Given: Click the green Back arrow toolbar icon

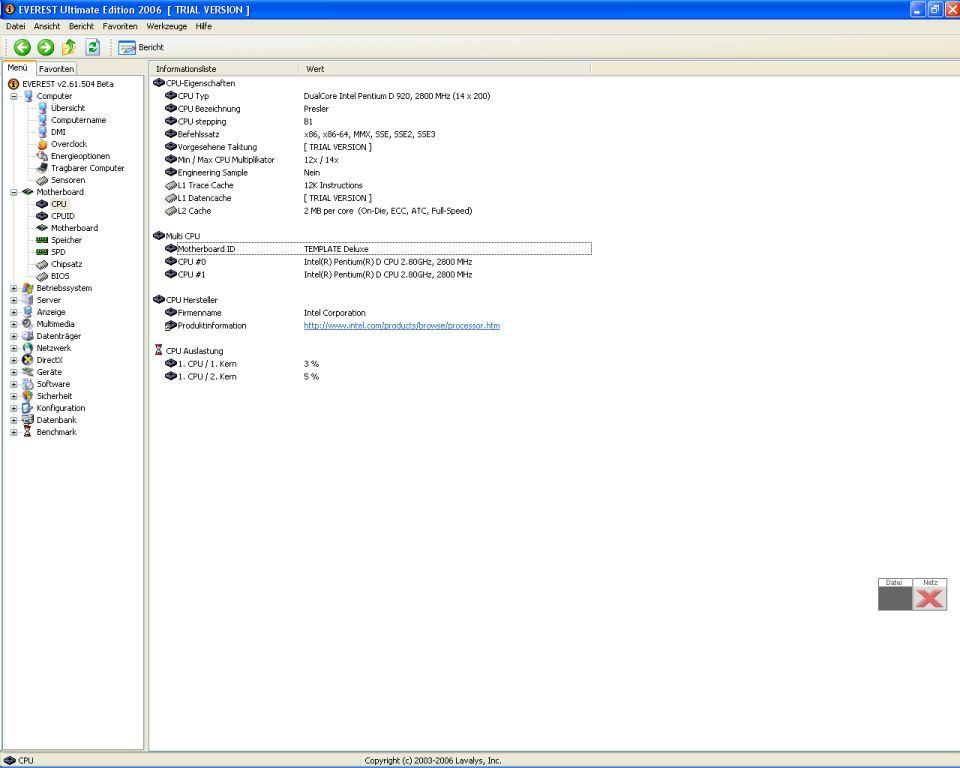Looking at the screenshot, I should [22, 47].
